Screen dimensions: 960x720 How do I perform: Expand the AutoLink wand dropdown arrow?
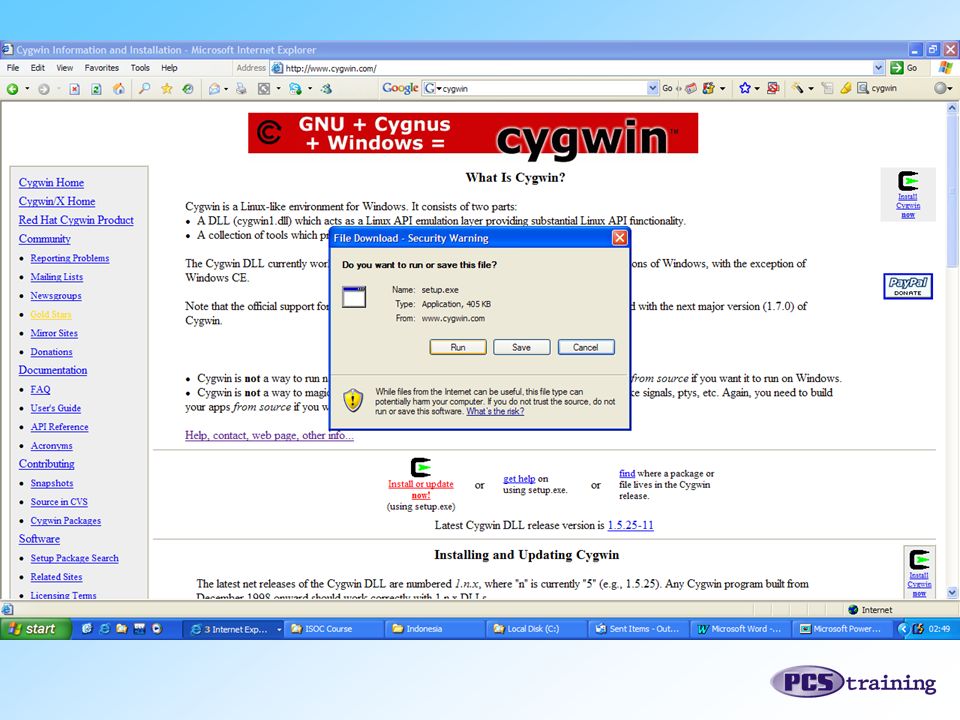[811, 88]
